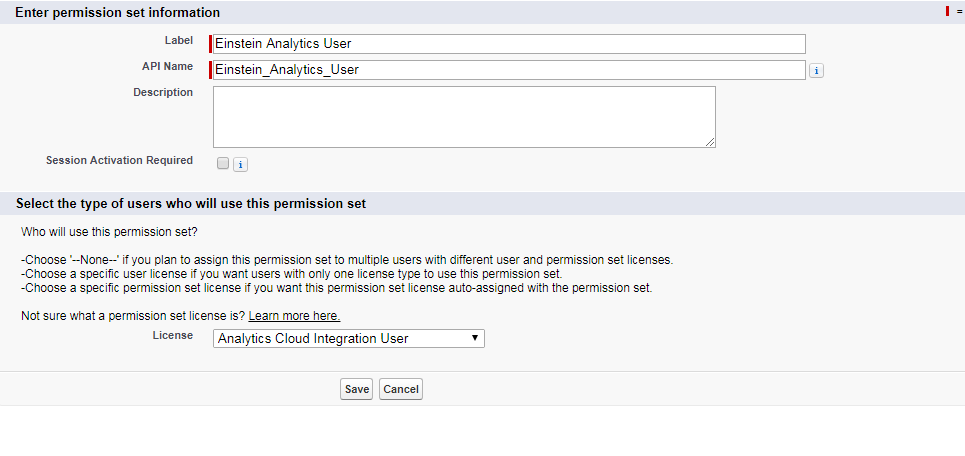Screen dimensions: 965x456
Task: Click the Save button
Action: 356,389
